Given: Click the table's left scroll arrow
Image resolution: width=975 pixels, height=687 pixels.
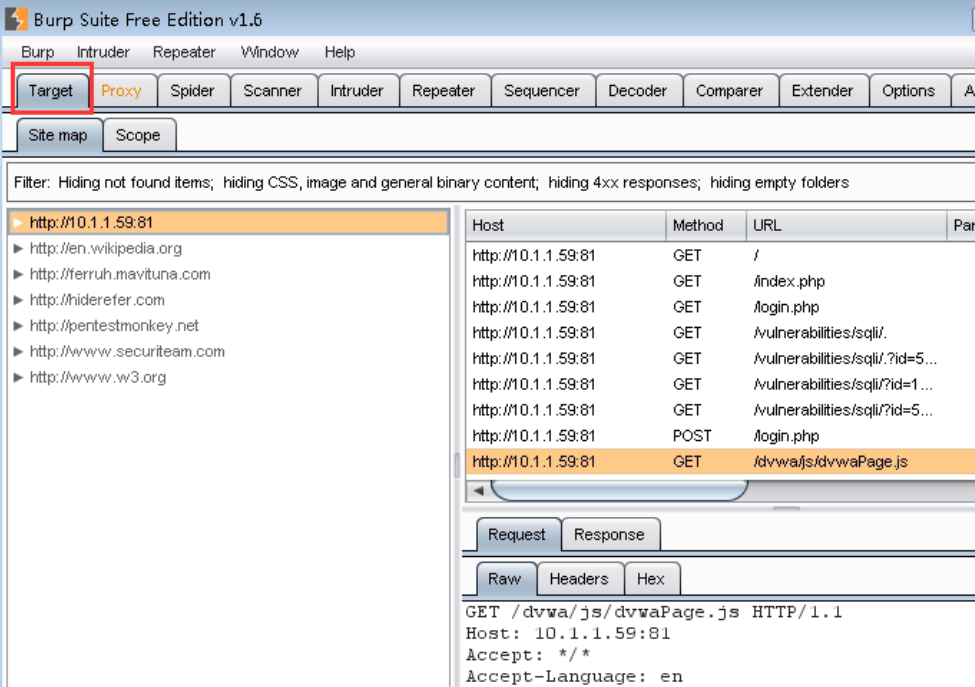Looking at the screenshot, I should [478, 491].
